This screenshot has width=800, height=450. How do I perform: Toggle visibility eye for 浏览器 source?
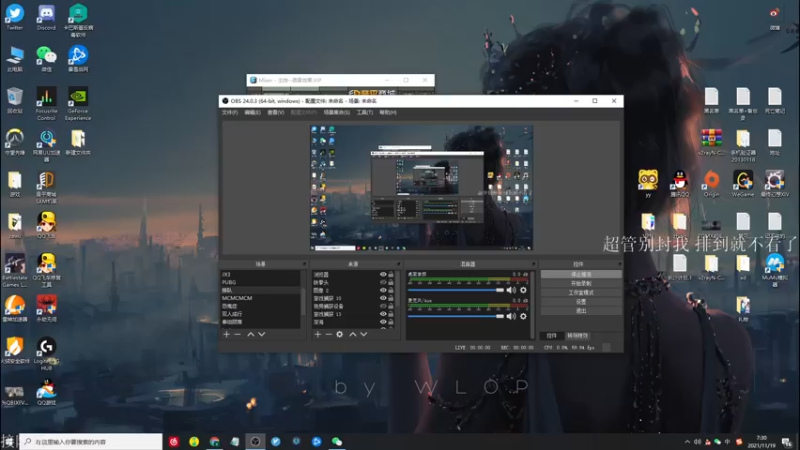[x=383, y=274]
